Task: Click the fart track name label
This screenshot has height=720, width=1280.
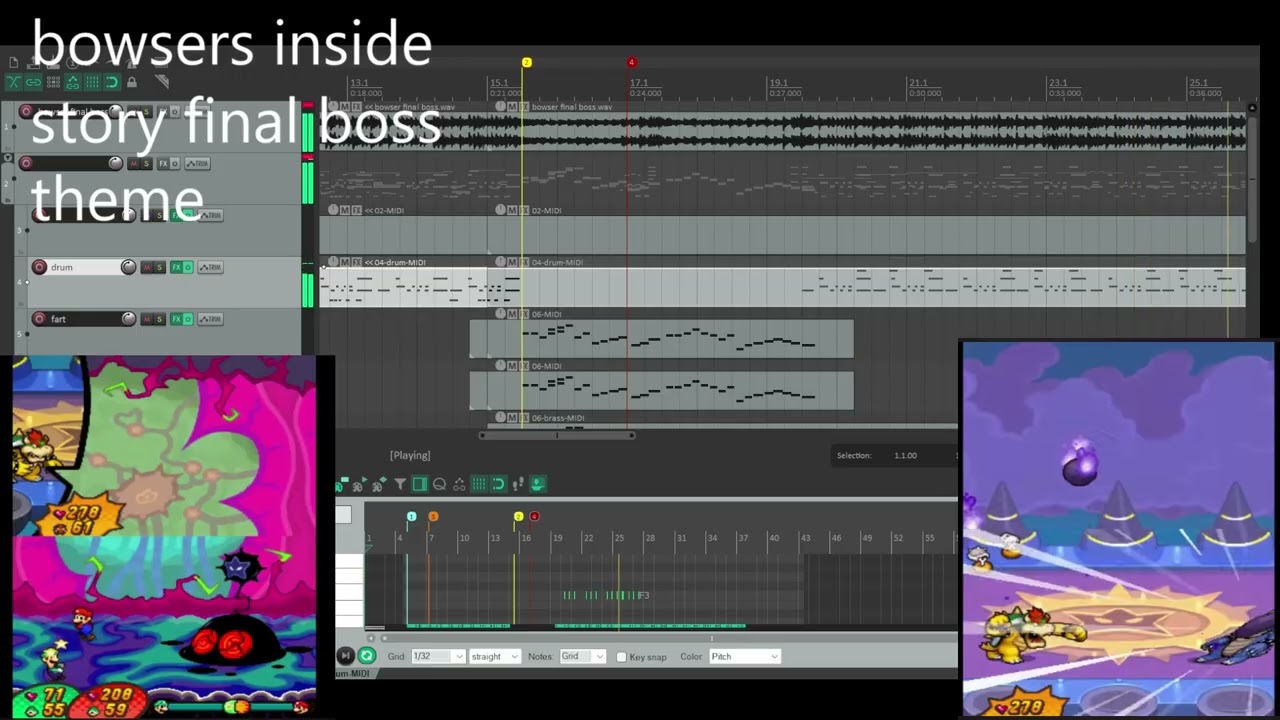Action: [x=58, y=319]
